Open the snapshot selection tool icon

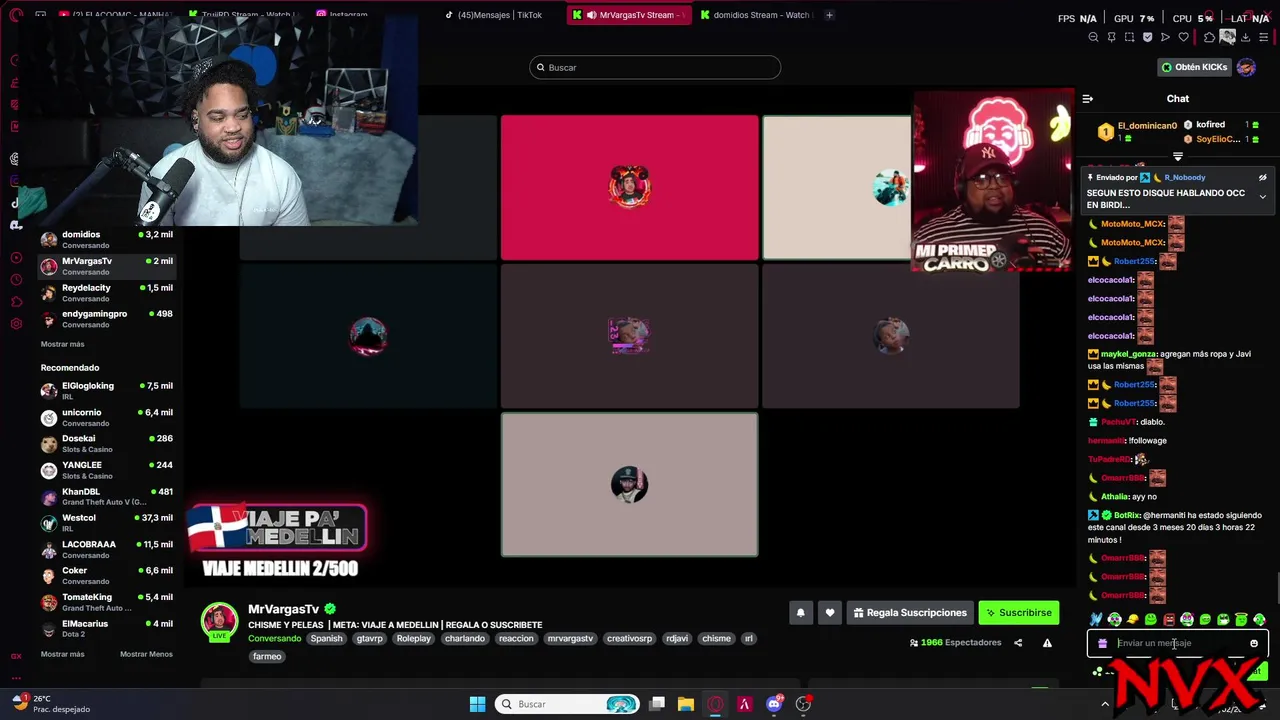click(x=1129, y=37)
